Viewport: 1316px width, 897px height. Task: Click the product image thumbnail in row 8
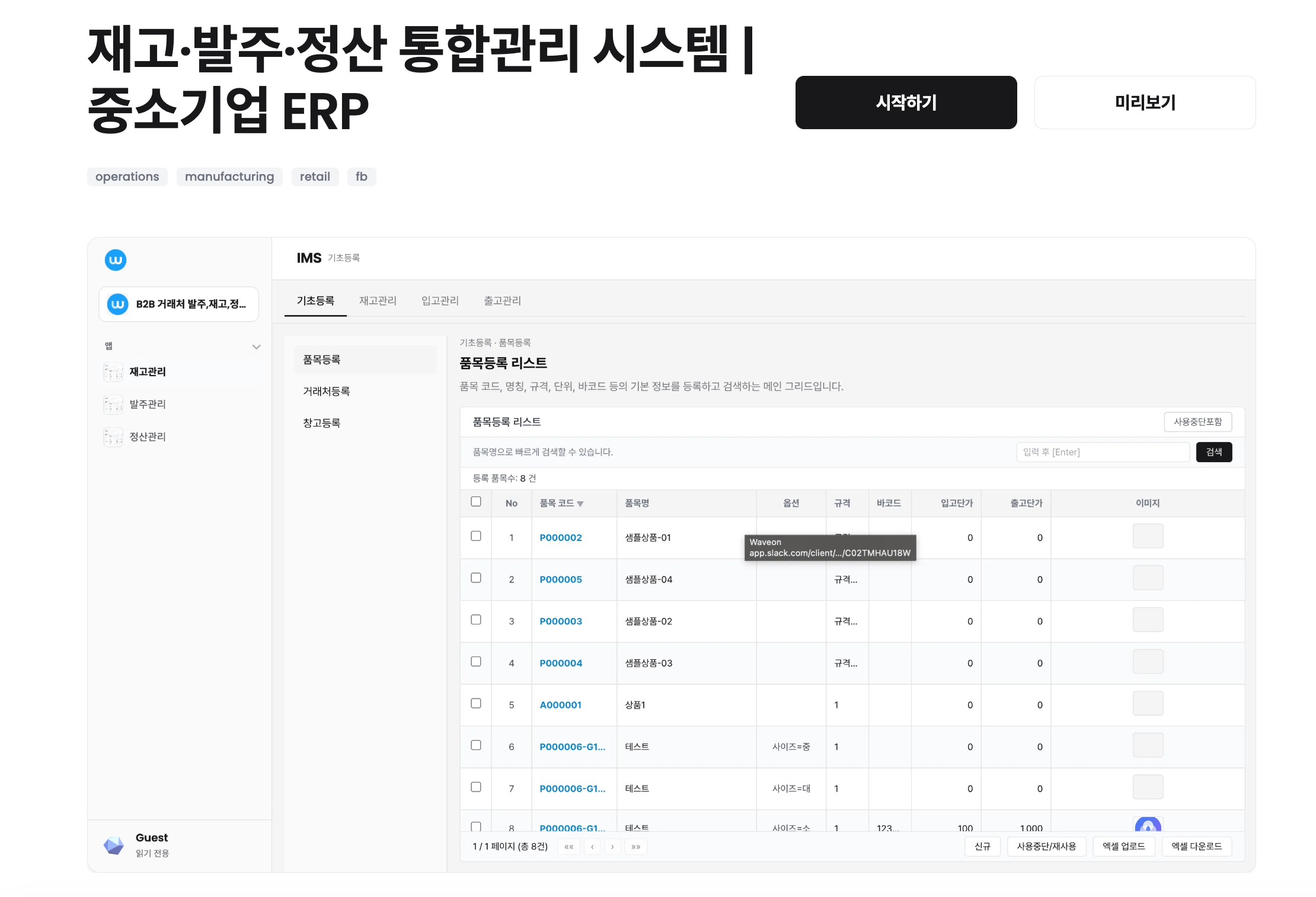point(1148,825)
